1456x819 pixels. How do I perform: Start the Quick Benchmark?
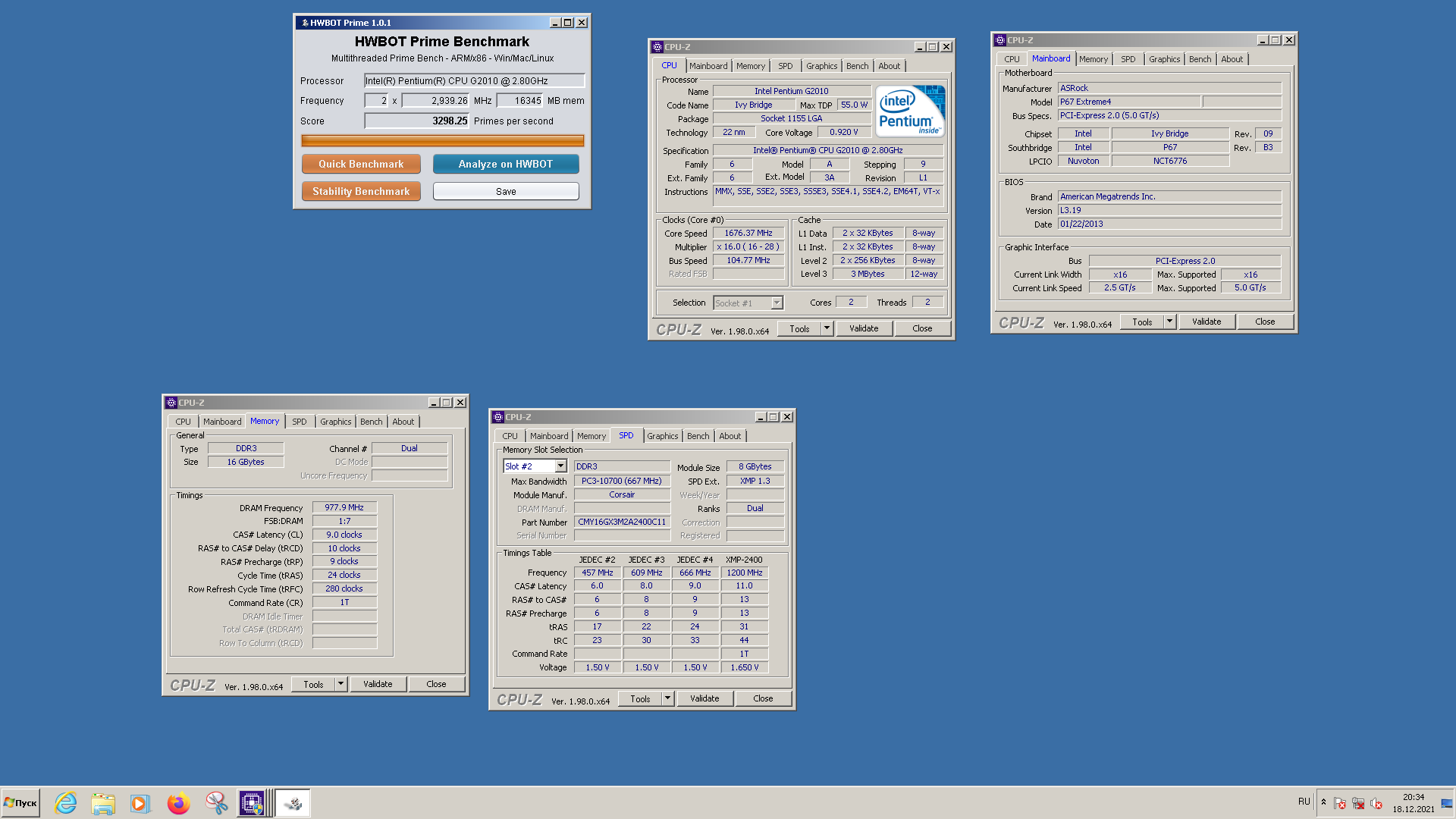point(361,164)
